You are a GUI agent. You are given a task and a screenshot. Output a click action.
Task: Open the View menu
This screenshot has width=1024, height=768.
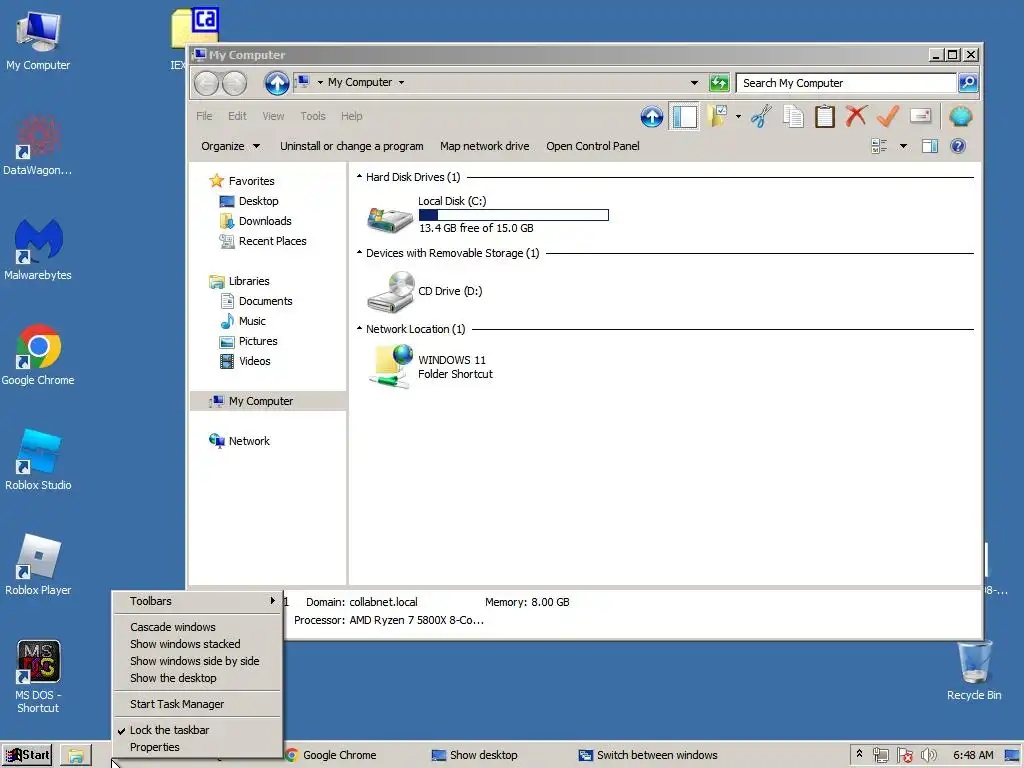[273, 116]
